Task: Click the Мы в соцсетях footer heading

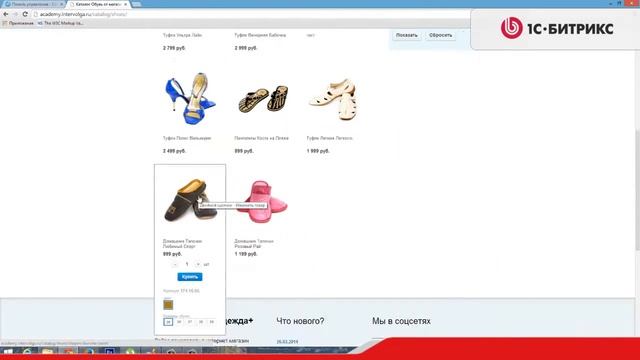Action: 401,321
